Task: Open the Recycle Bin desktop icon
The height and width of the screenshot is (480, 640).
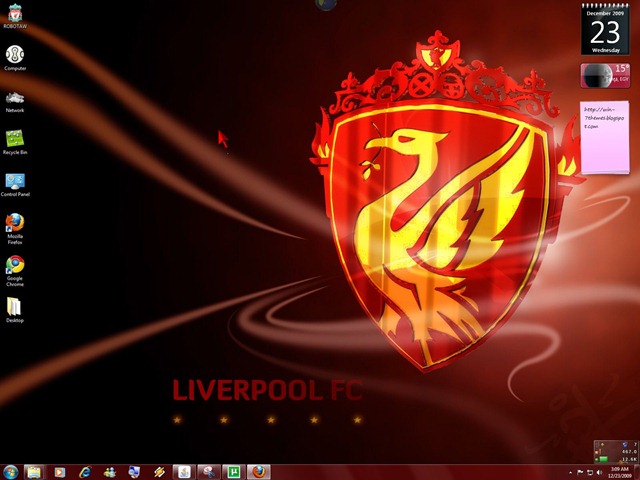Action: coord(15,142)
